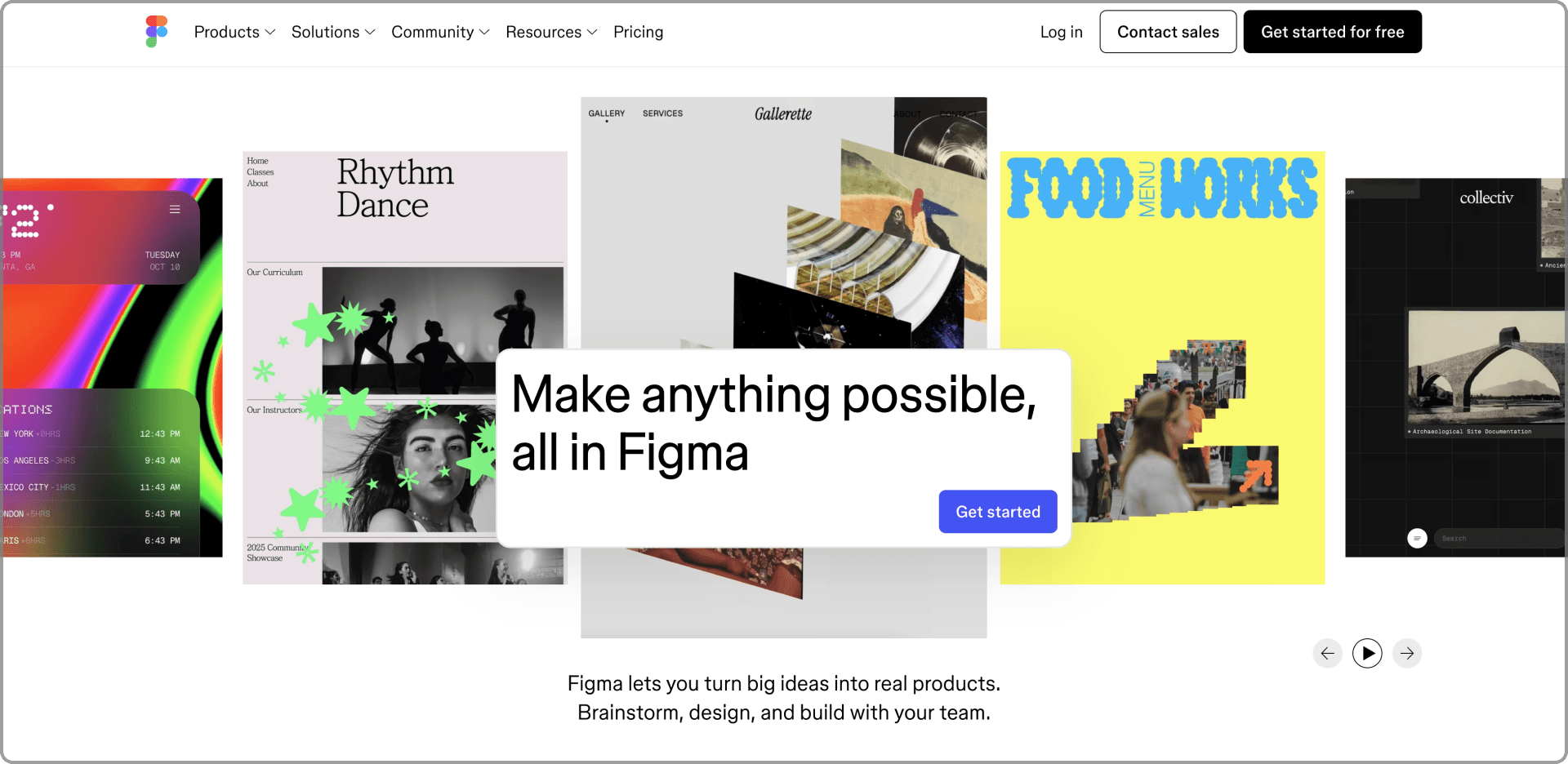Click the Log in link

tap(1061, 32)
